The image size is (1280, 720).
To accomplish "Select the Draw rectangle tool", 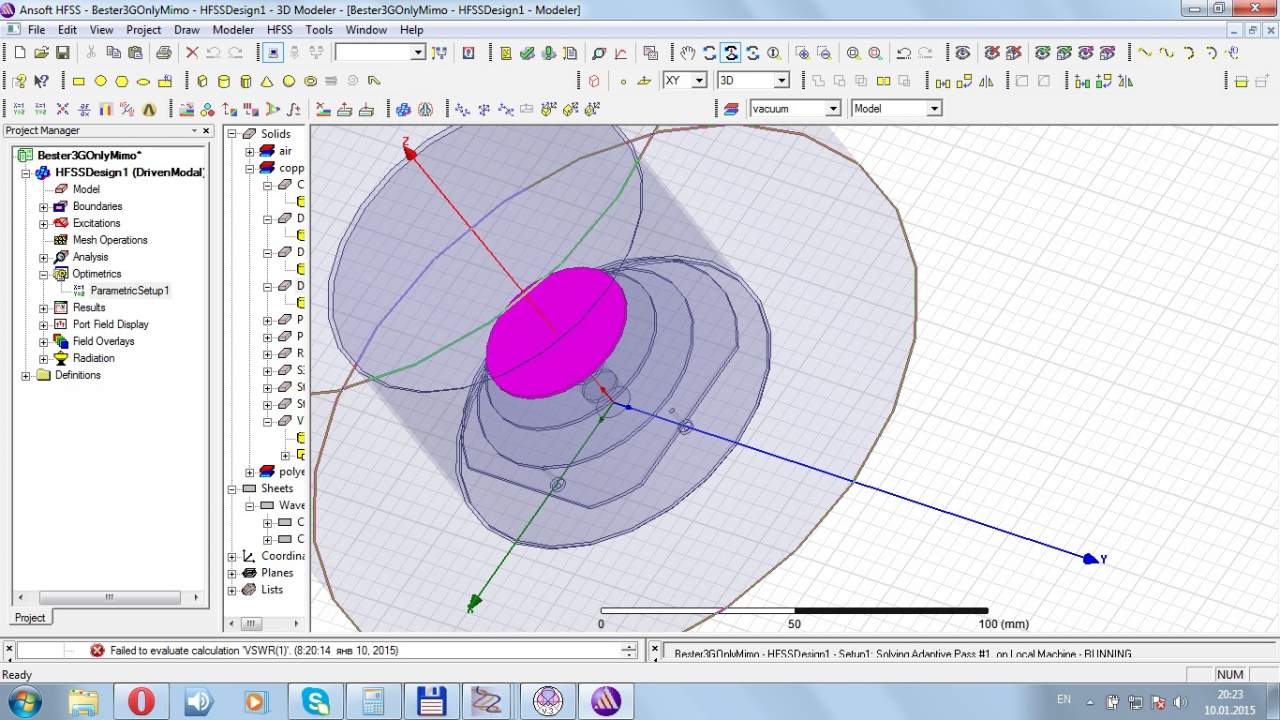I will pos(79,81).
